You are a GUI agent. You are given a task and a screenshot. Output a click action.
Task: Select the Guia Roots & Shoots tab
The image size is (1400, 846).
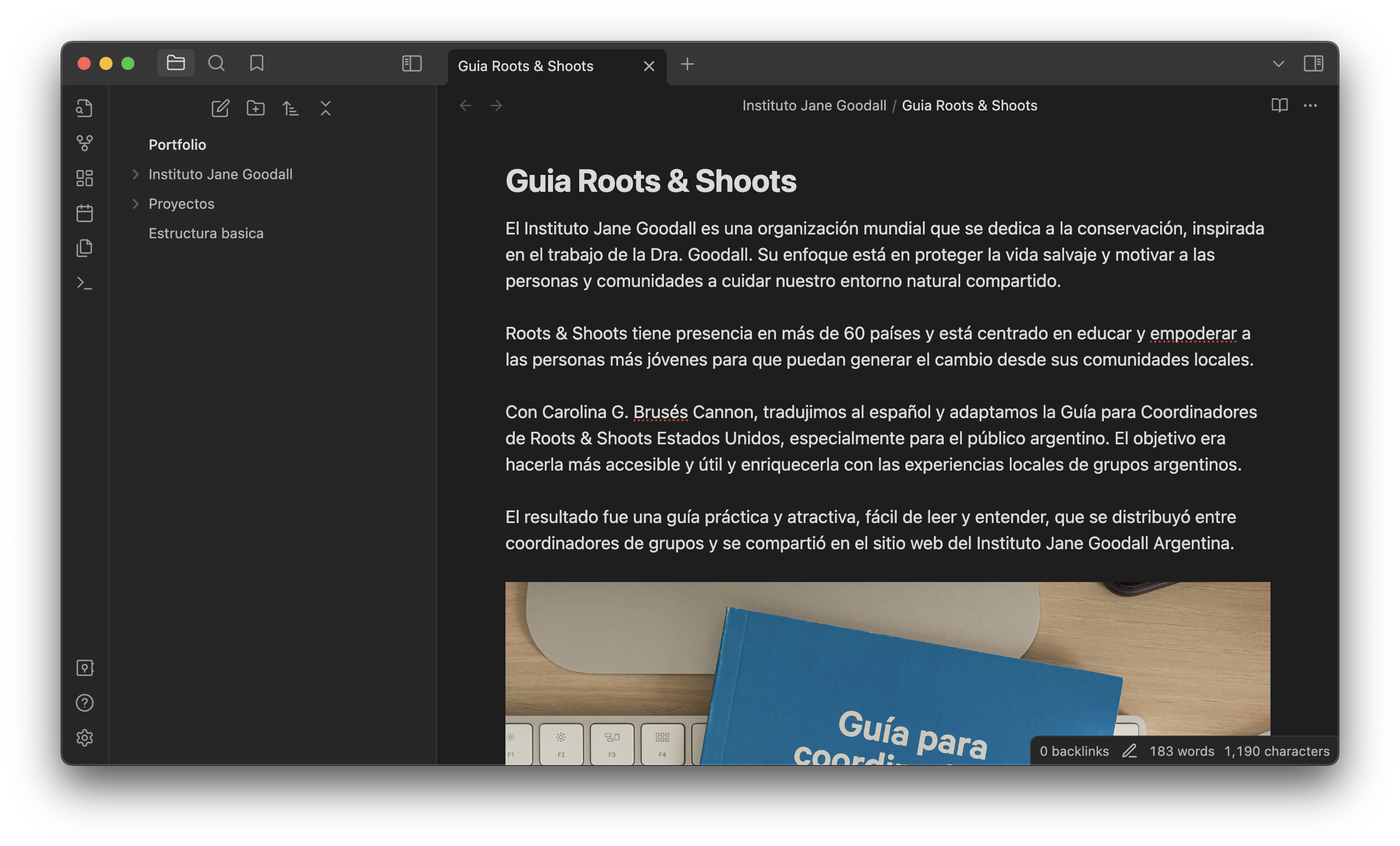coord(525,67)
